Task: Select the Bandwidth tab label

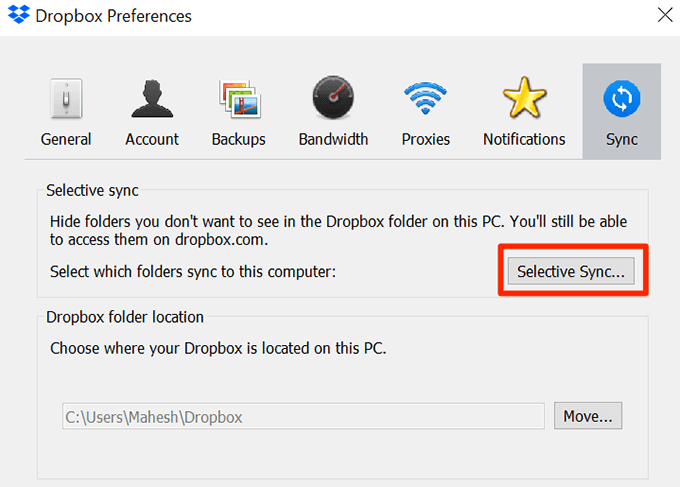Action: pyautogui.click(x=333, y=139)
